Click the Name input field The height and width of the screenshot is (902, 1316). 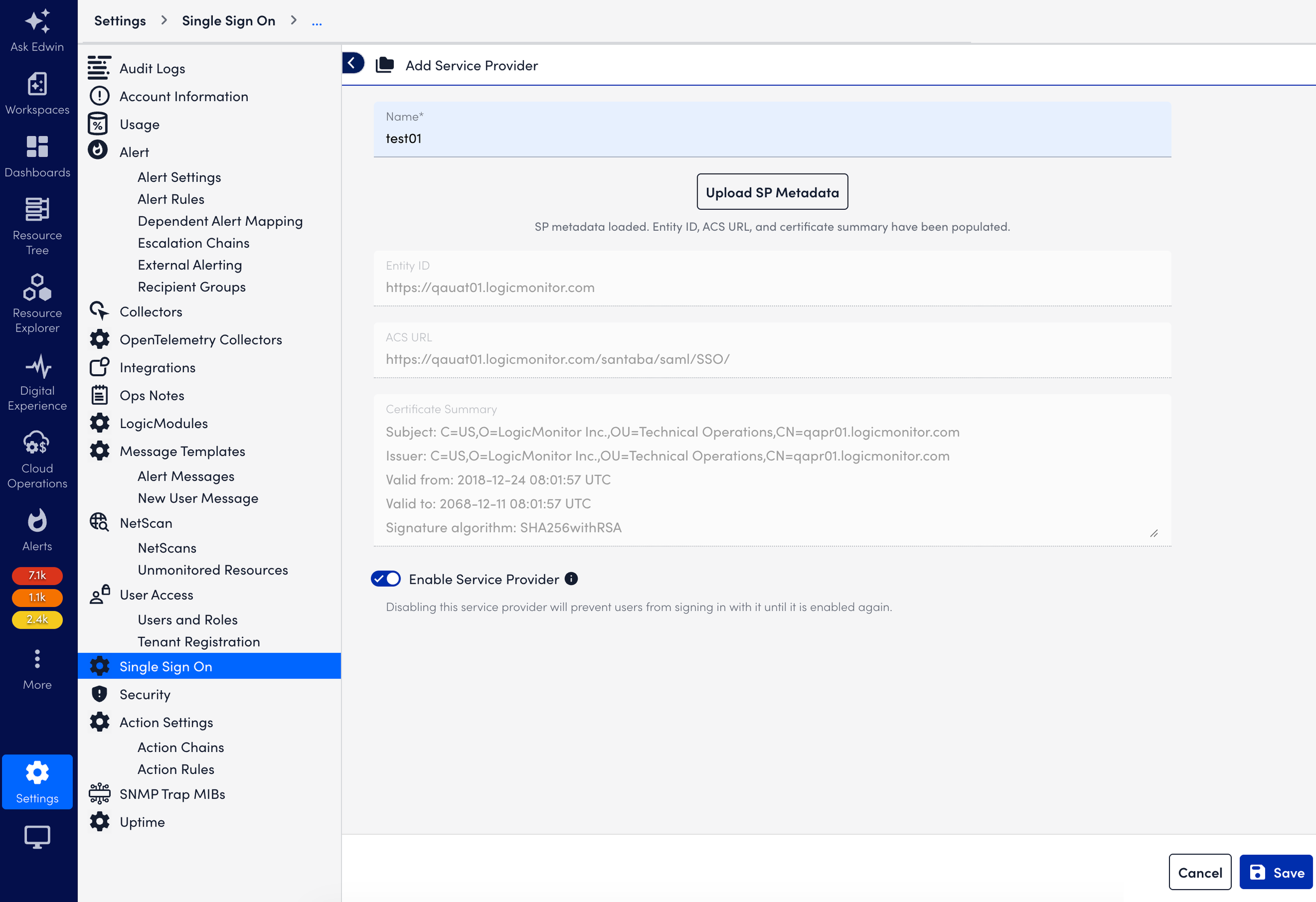tap(772, 130)
